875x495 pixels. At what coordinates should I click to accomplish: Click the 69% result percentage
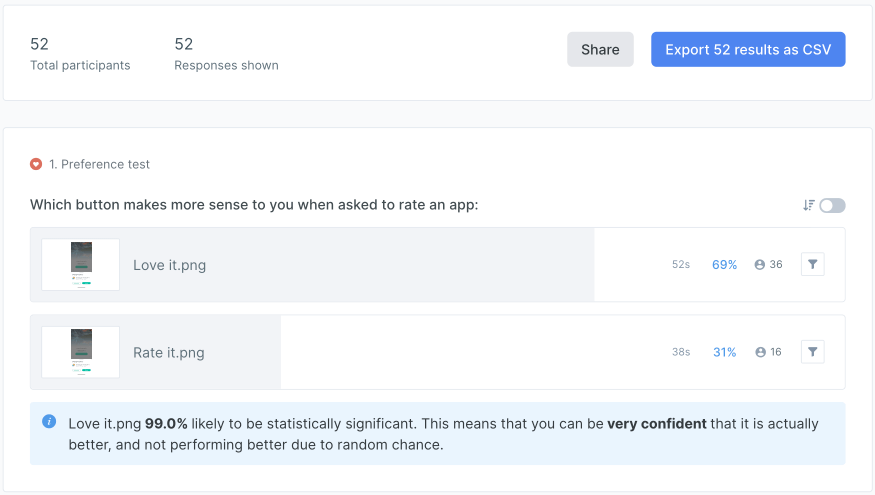pos(724,265)
